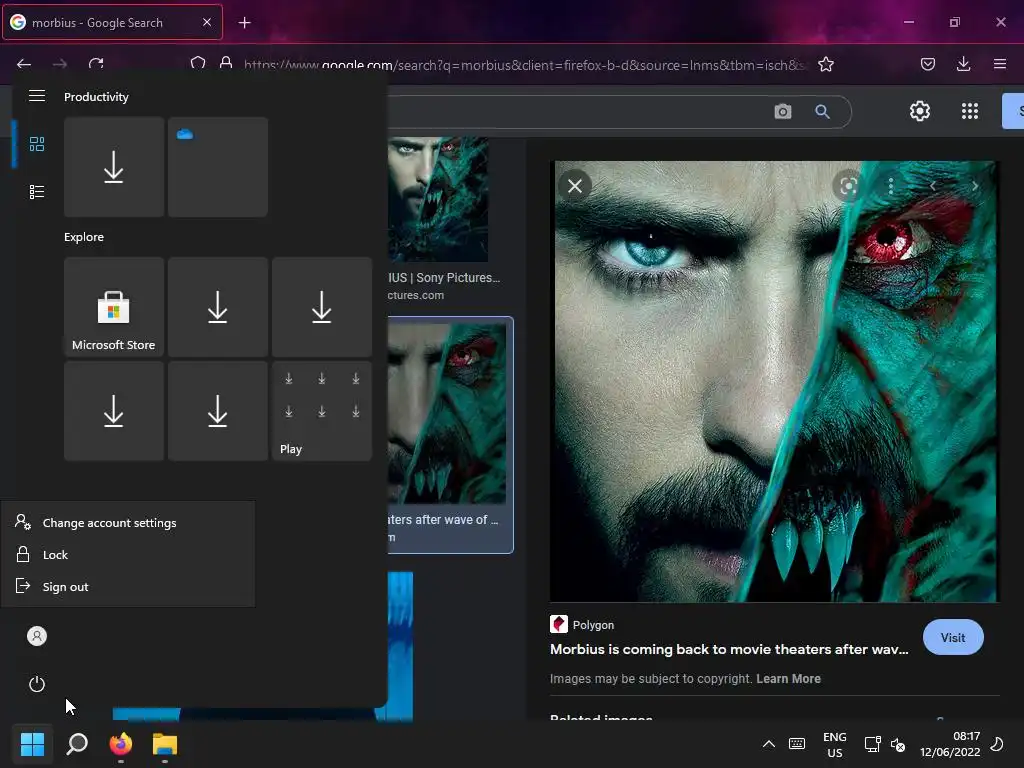This screenshot has height=768, width=1024.
Task: Click the Firefox address bar URL
Action: pyautogui.click(x=526, y=65)
